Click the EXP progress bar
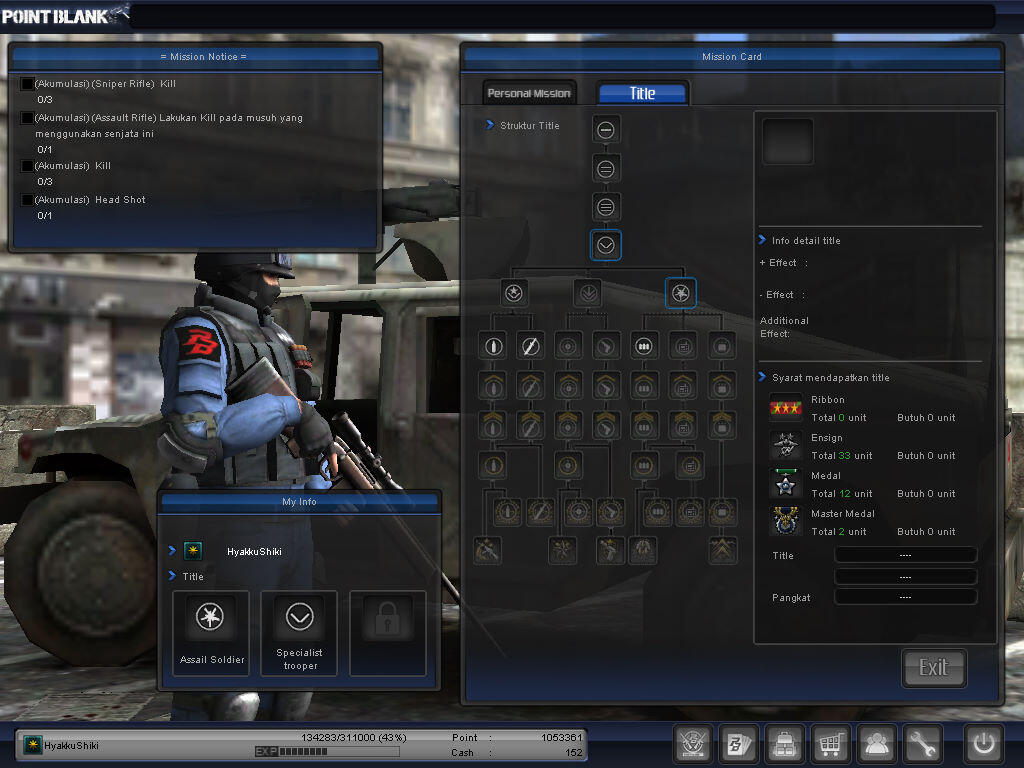Viewport: 1024px width, 768px height. (327, 752)
